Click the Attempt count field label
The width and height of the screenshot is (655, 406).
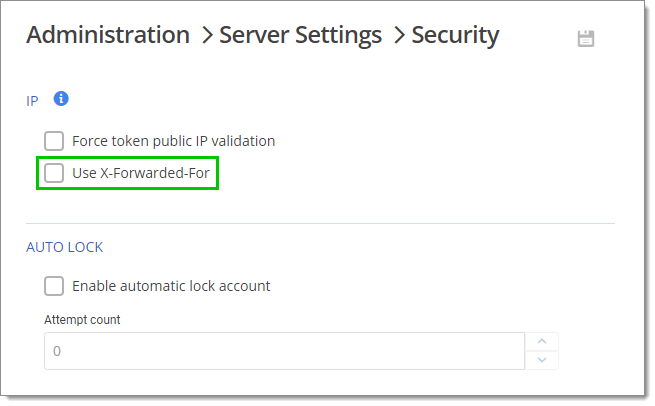(x=82, y=320)
